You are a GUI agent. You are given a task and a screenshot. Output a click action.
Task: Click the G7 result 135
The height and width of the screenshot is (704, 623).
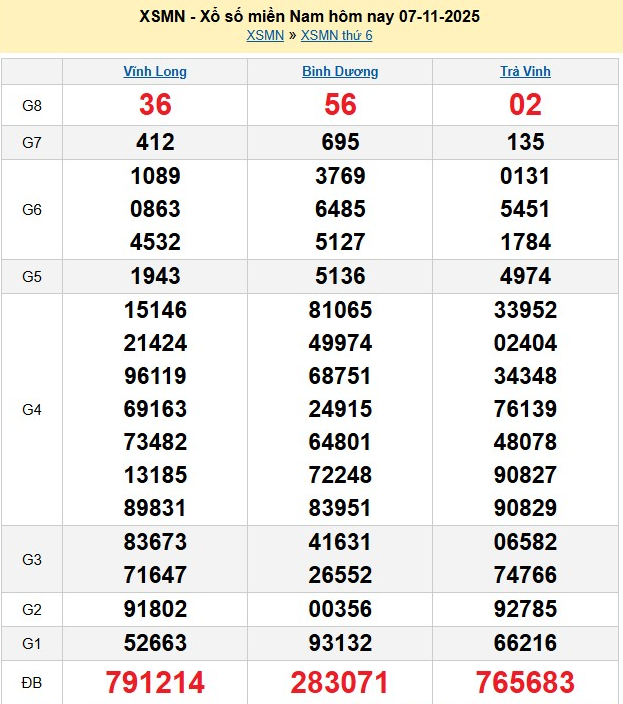click(x=525, y=142)
